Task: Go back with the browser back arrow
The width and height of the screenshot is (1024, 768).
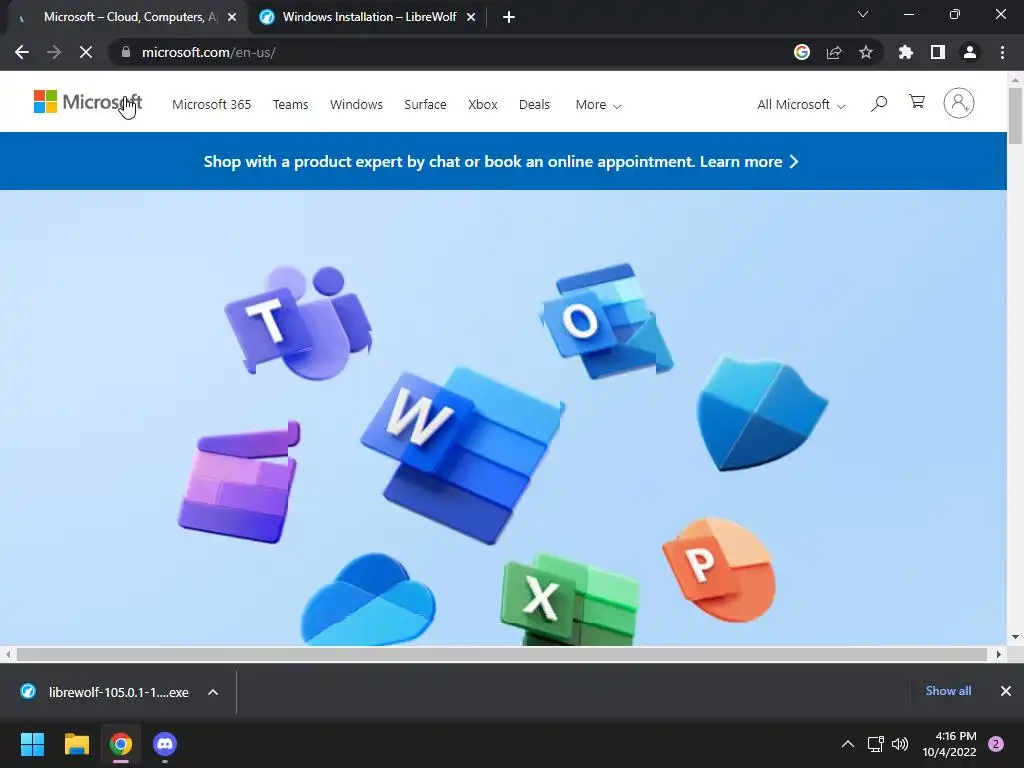Action: point(22,52)
